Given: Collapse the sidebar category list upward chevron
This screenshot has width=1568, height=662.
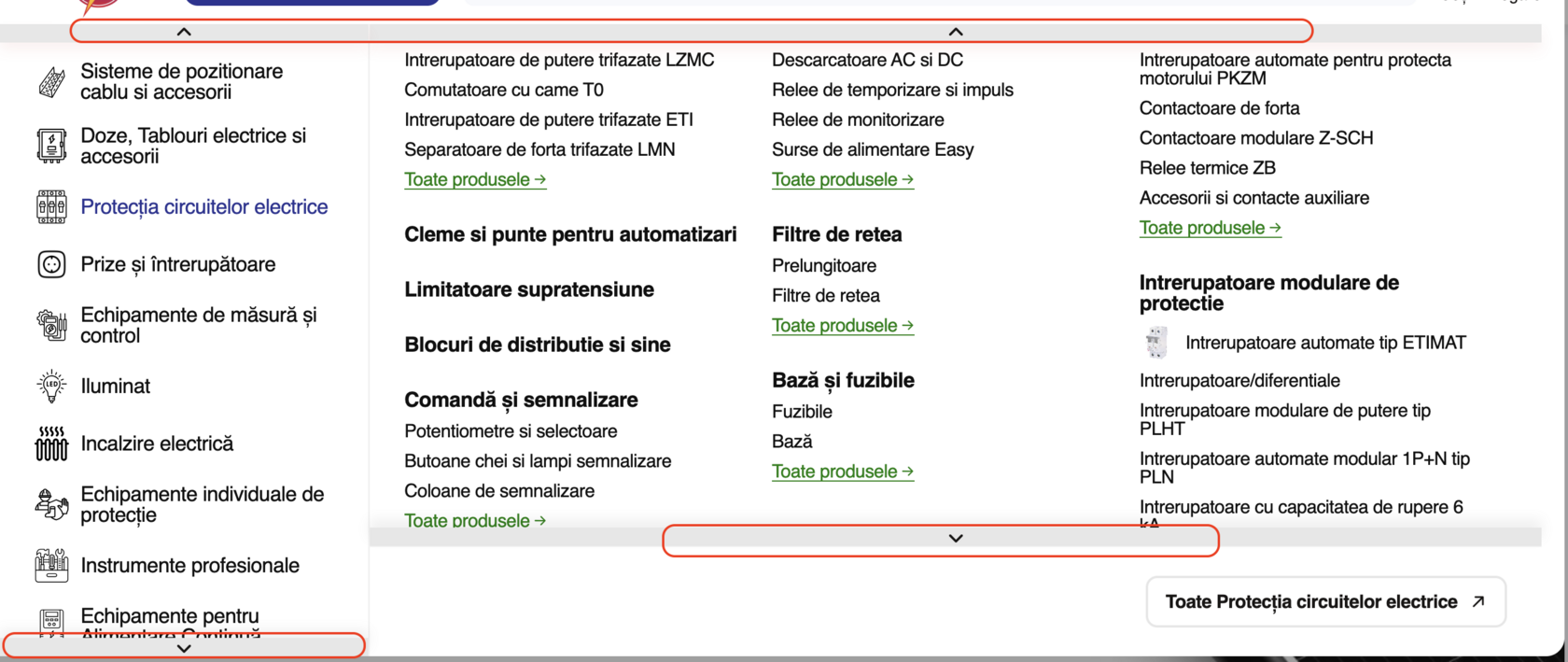Looking at the screenshot, I should coord(184,32).
